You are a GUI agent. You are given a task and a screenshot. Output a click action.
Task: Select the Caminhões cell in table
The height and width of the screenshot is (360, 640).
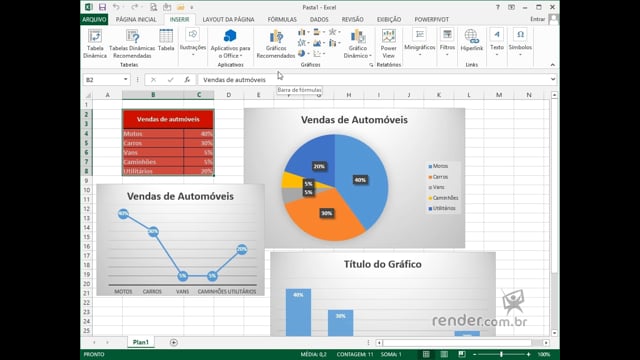pos(153,162)
